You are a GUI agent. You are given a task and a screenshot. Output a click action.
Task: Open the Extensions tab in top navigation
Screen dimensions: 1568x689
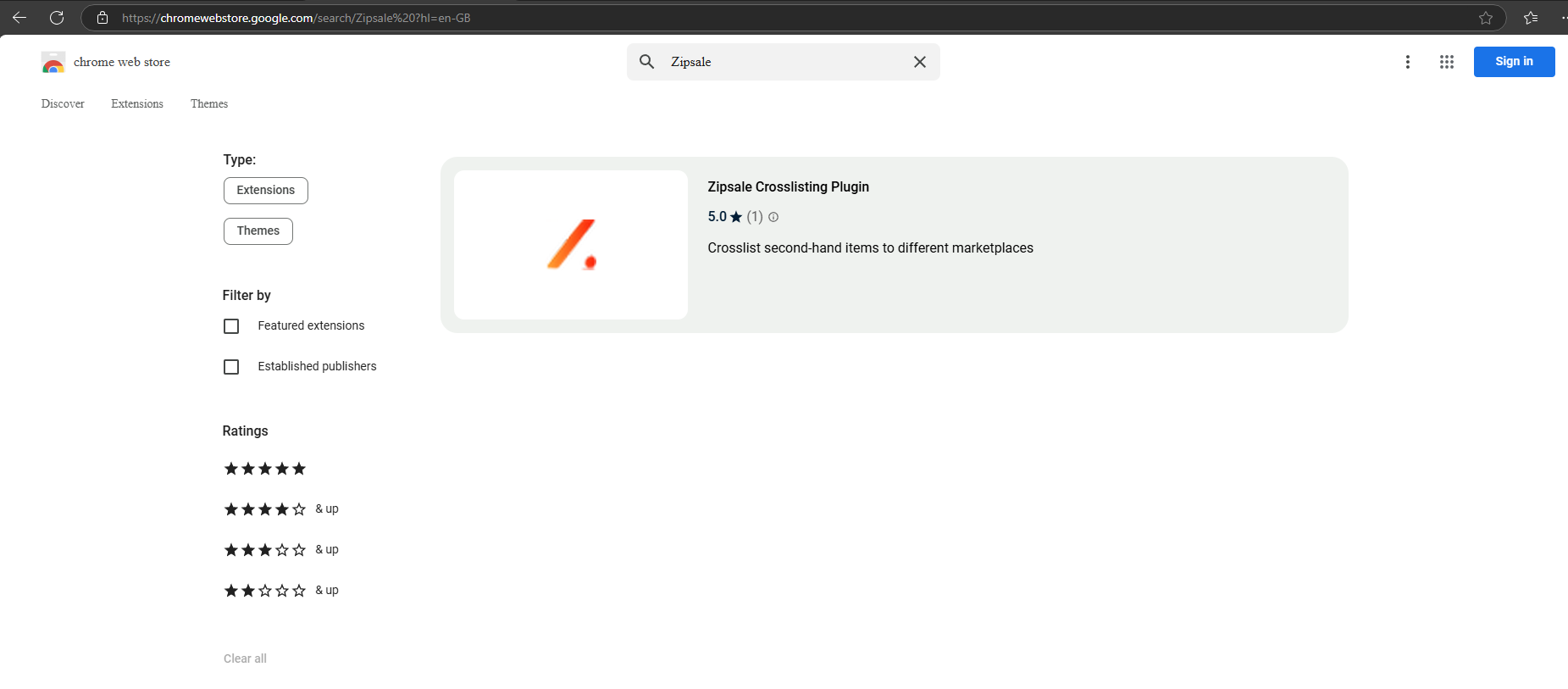click(x=137, y=104)
